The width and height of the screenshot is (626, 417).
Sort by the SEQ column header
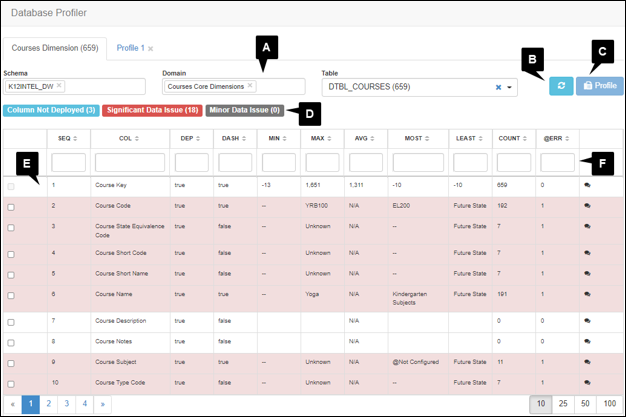(x=66, y=138)
